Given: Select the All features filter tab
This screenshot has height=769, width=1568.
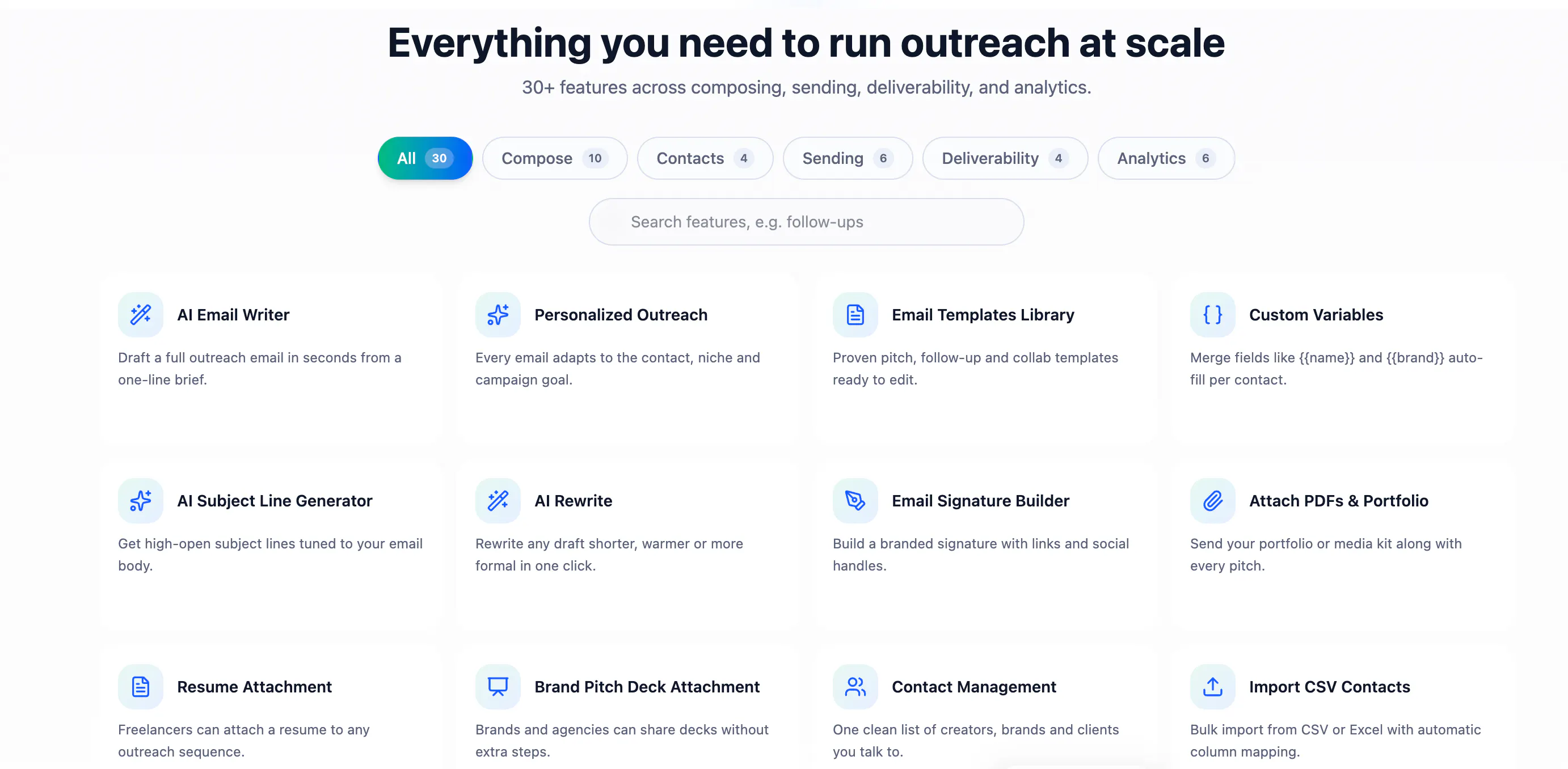Looking at the screenshot, I should point(425,158).
